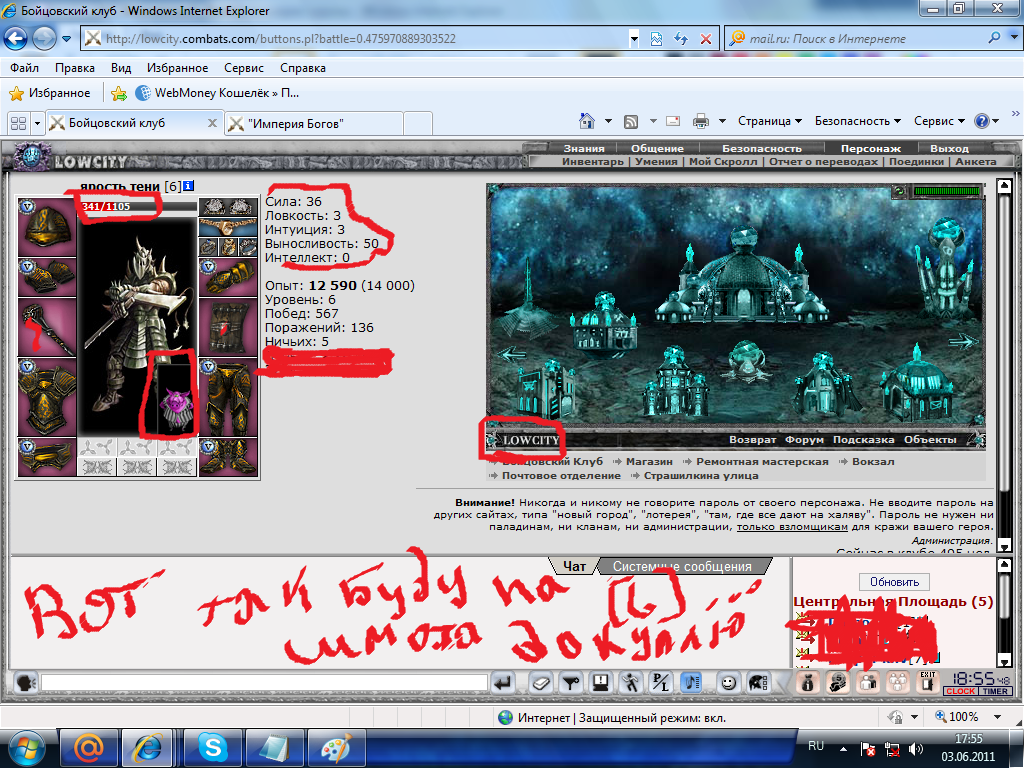Click Возврат on map bar
Viewport: 1024px width, 768px height.
tap(752, 440)
